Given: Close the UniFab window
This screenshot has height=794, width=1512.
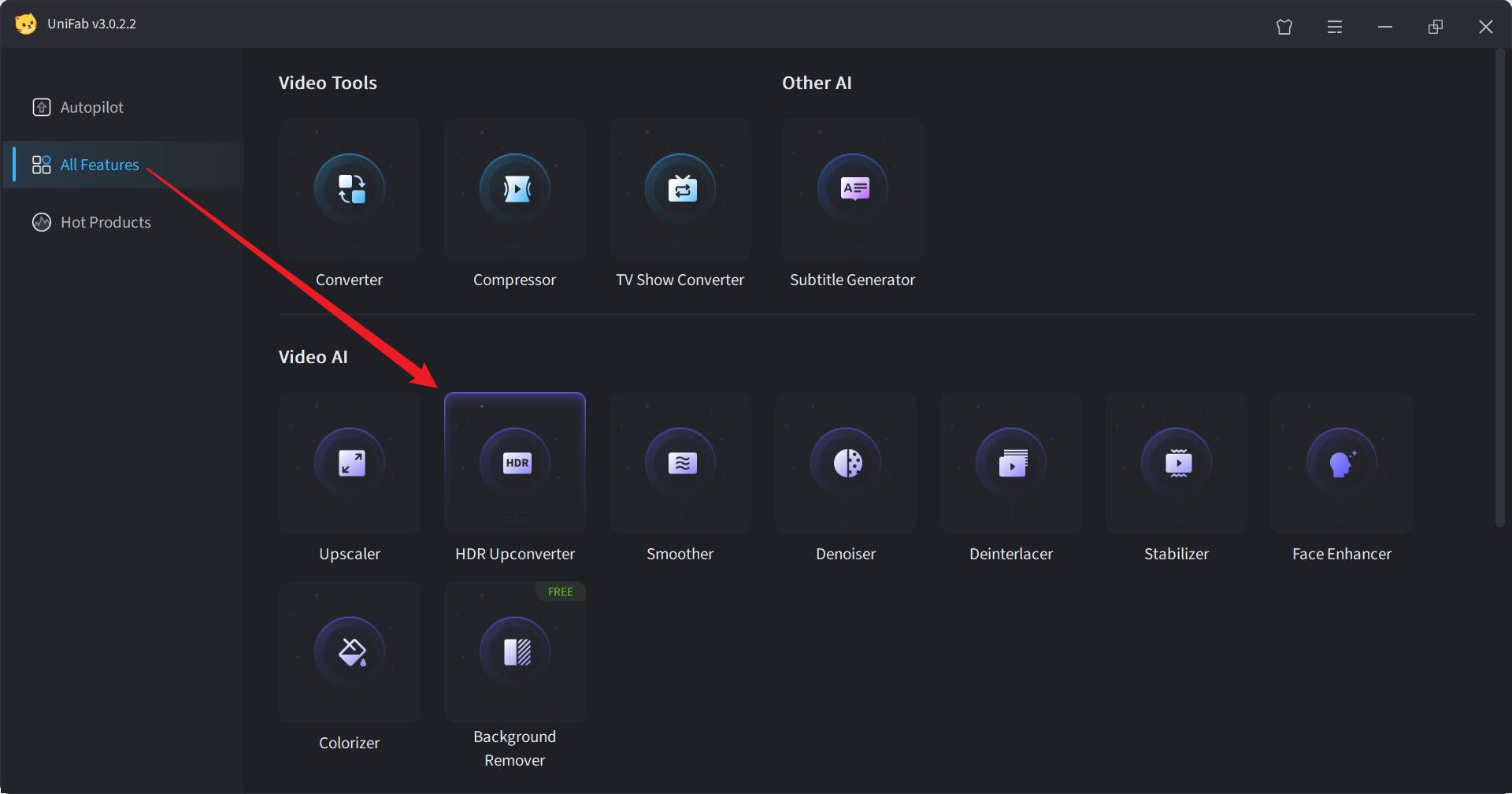Looking at the screenshot, I should pos(1486,27).
